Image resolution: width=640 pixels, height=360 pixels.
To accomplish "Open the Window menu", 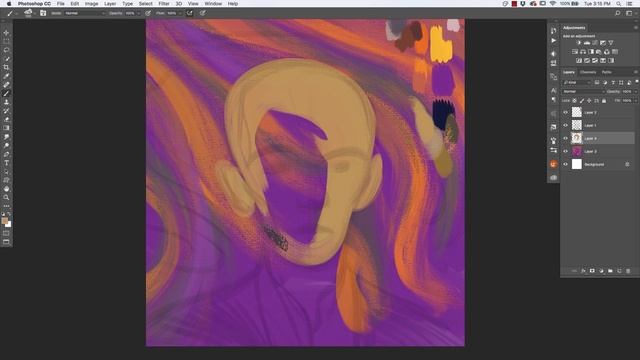I will tap(213, 4).
